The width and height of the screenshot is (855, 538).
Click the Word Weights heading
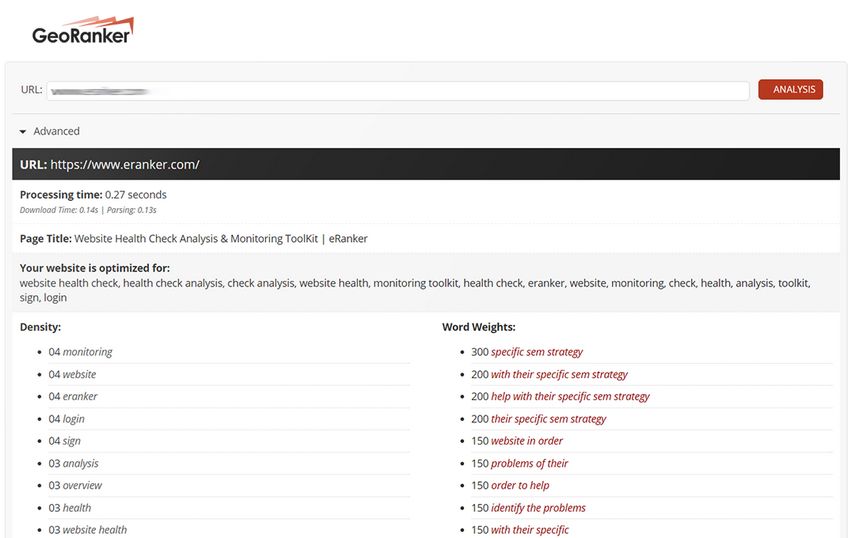click(479, 327)
